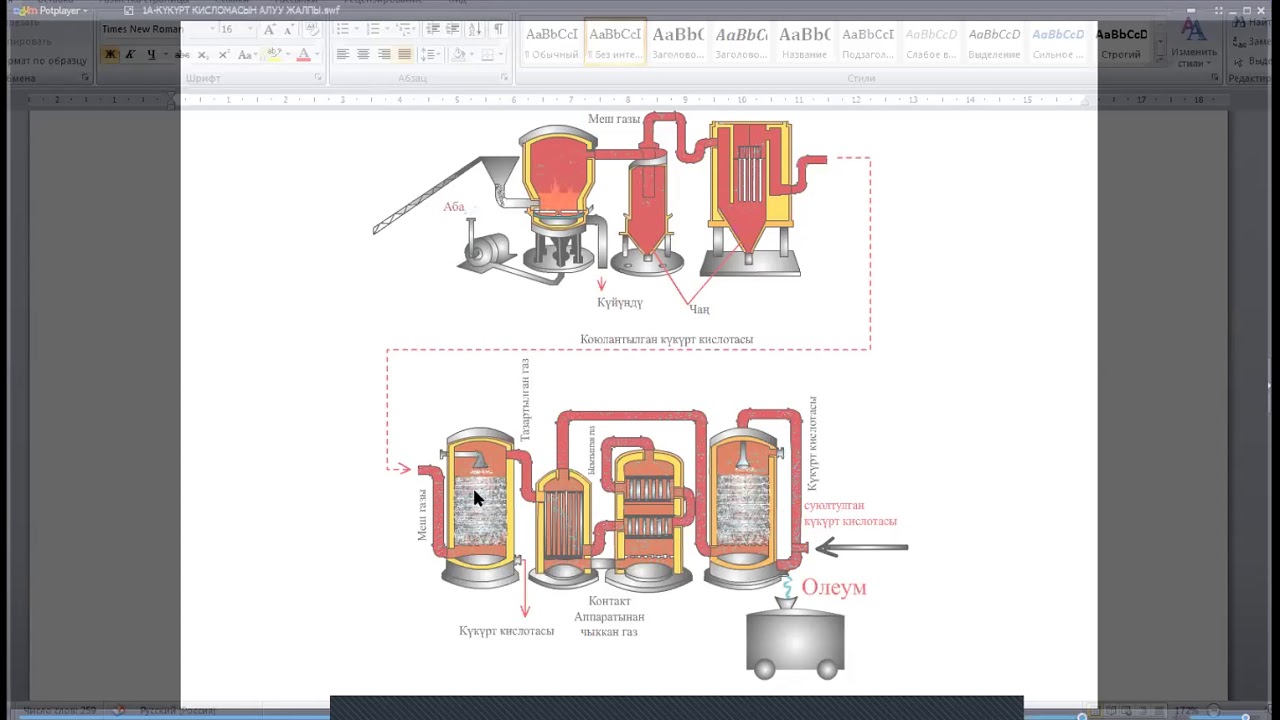Expand the highlight color dropdown arrow
This screenshot has height=720, width=1280.
[x=287, y=54]
